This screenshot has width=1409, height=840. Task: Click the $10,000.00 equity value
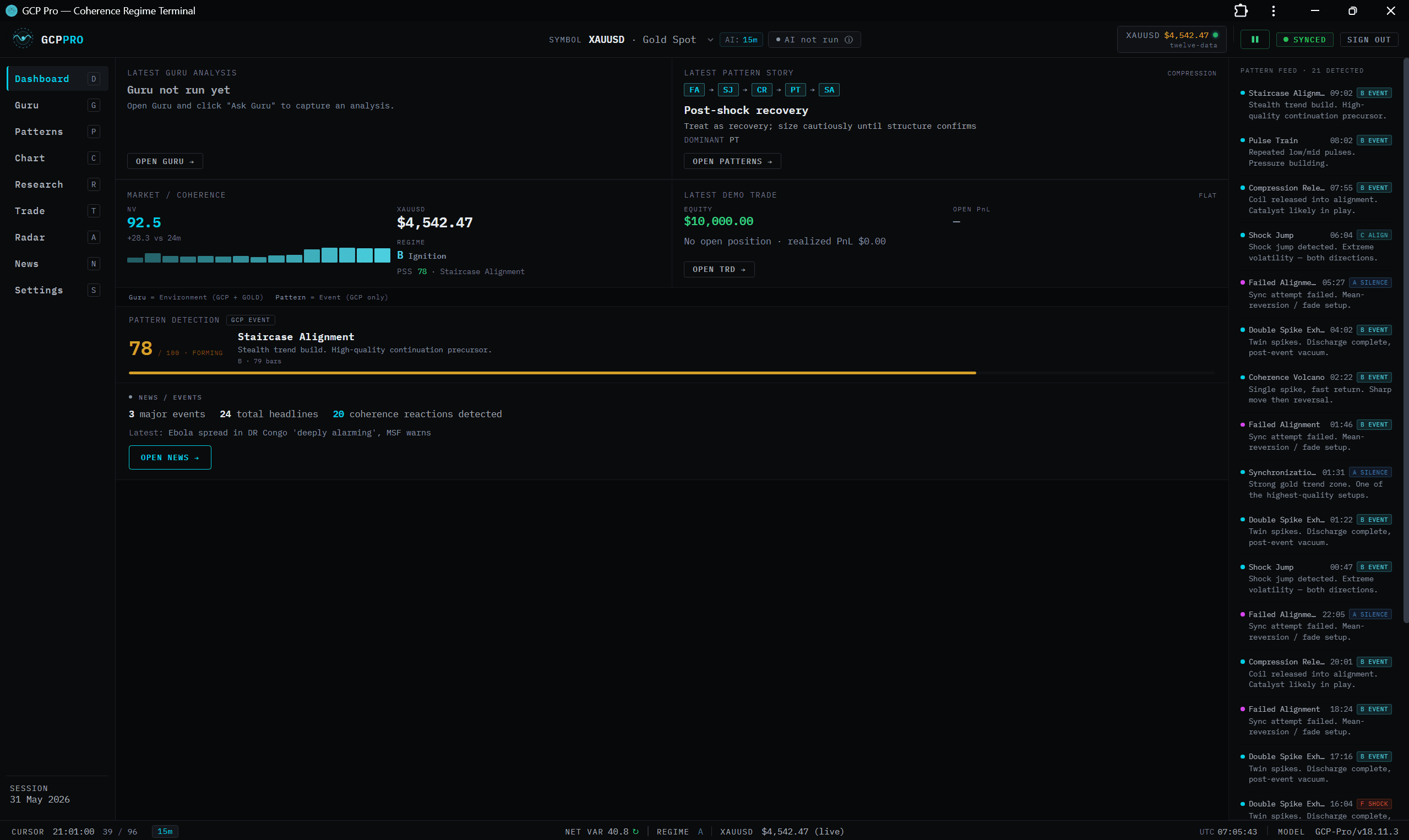pyautogui.click(x=719, y=221)
